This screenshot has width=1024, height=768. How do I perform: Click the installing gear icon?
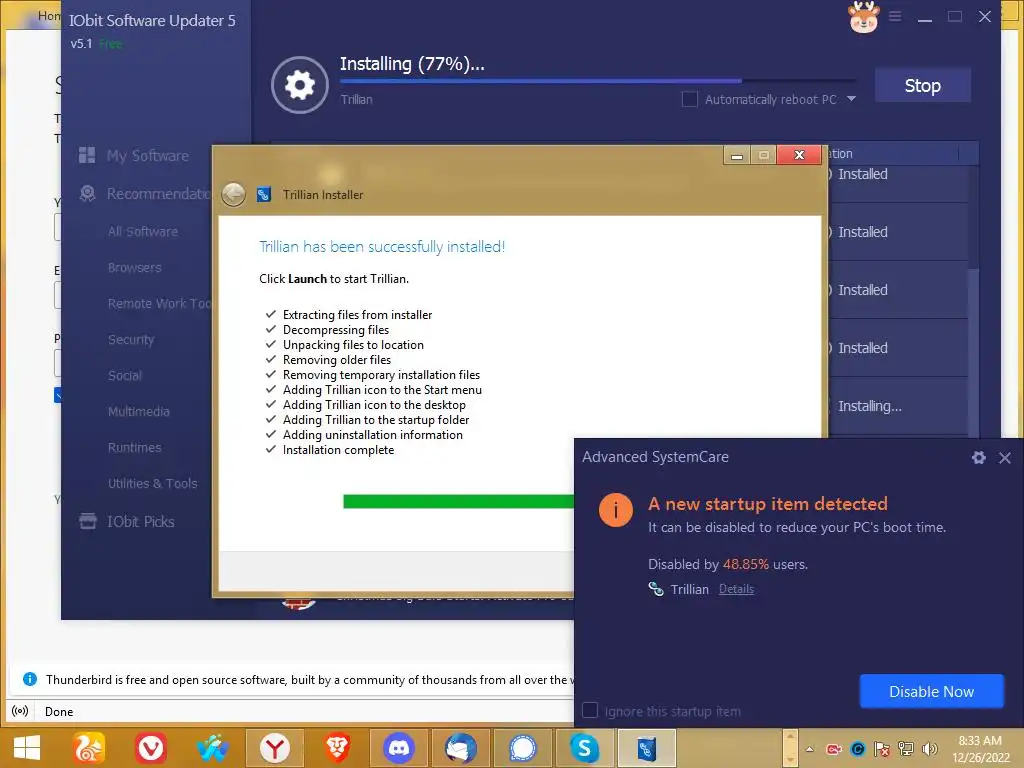pos(300,85)
